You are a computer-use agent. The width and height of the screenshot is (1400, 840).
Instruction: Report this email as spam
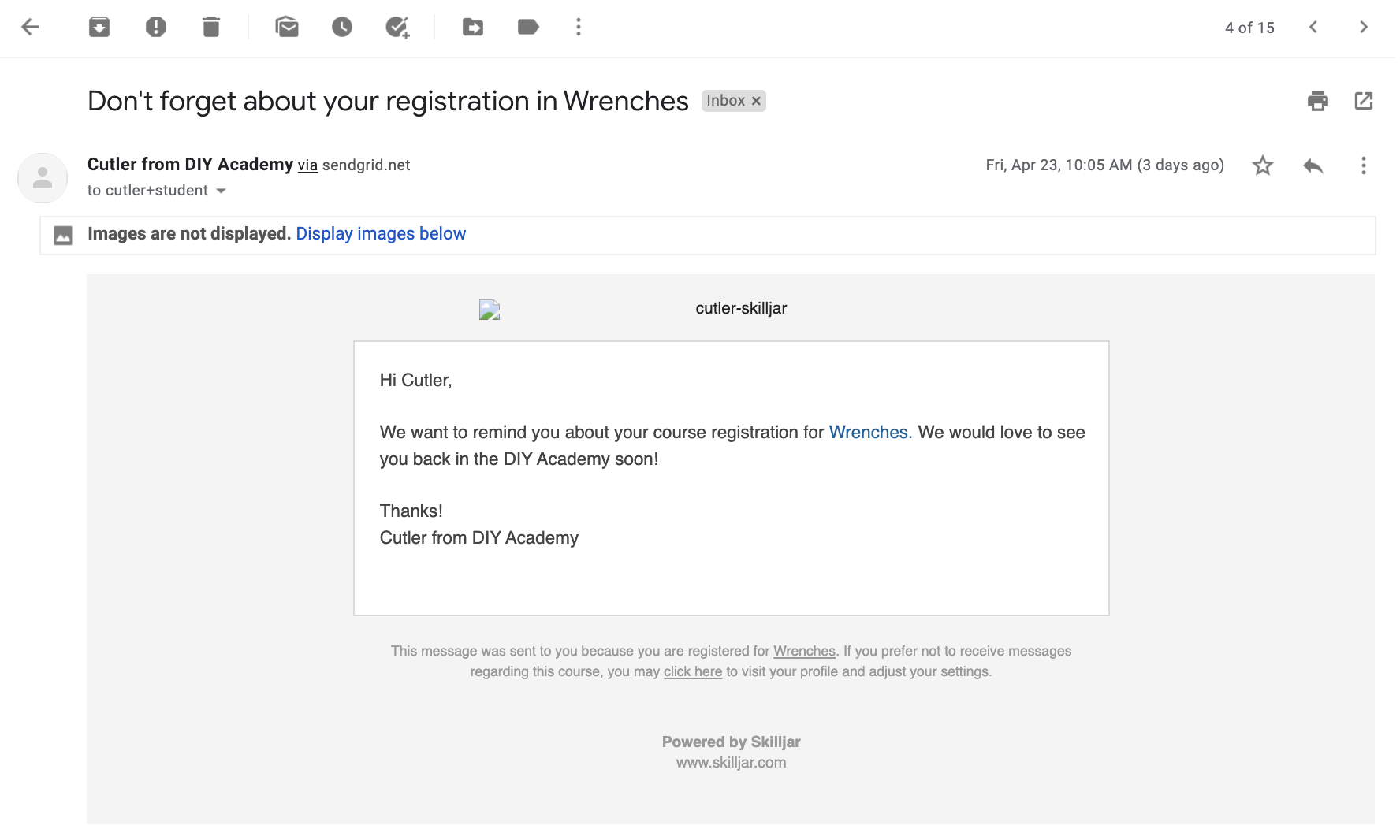[156, 28]
